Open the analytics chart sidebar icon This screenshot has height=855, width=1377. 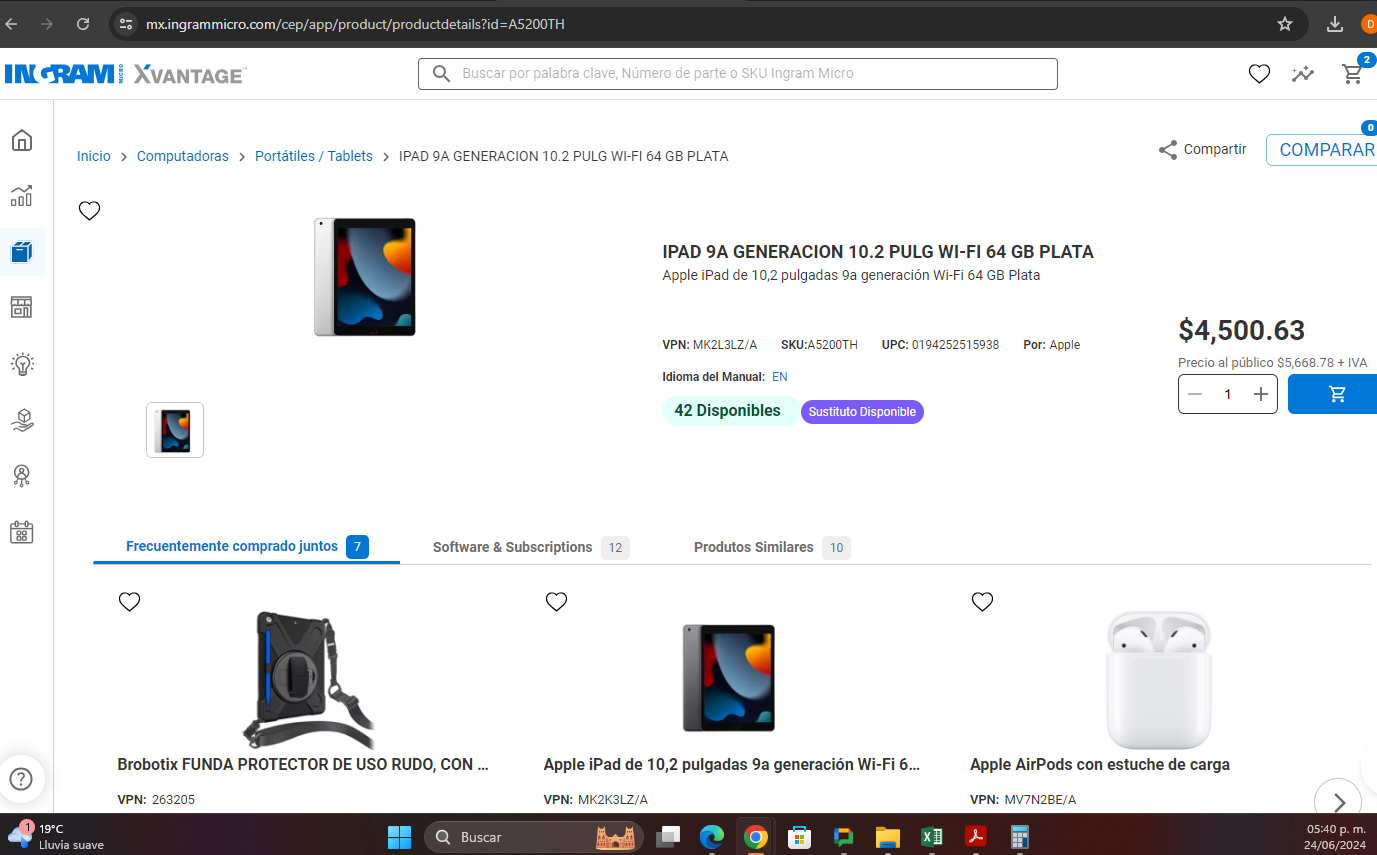click(x=22, y=196)
